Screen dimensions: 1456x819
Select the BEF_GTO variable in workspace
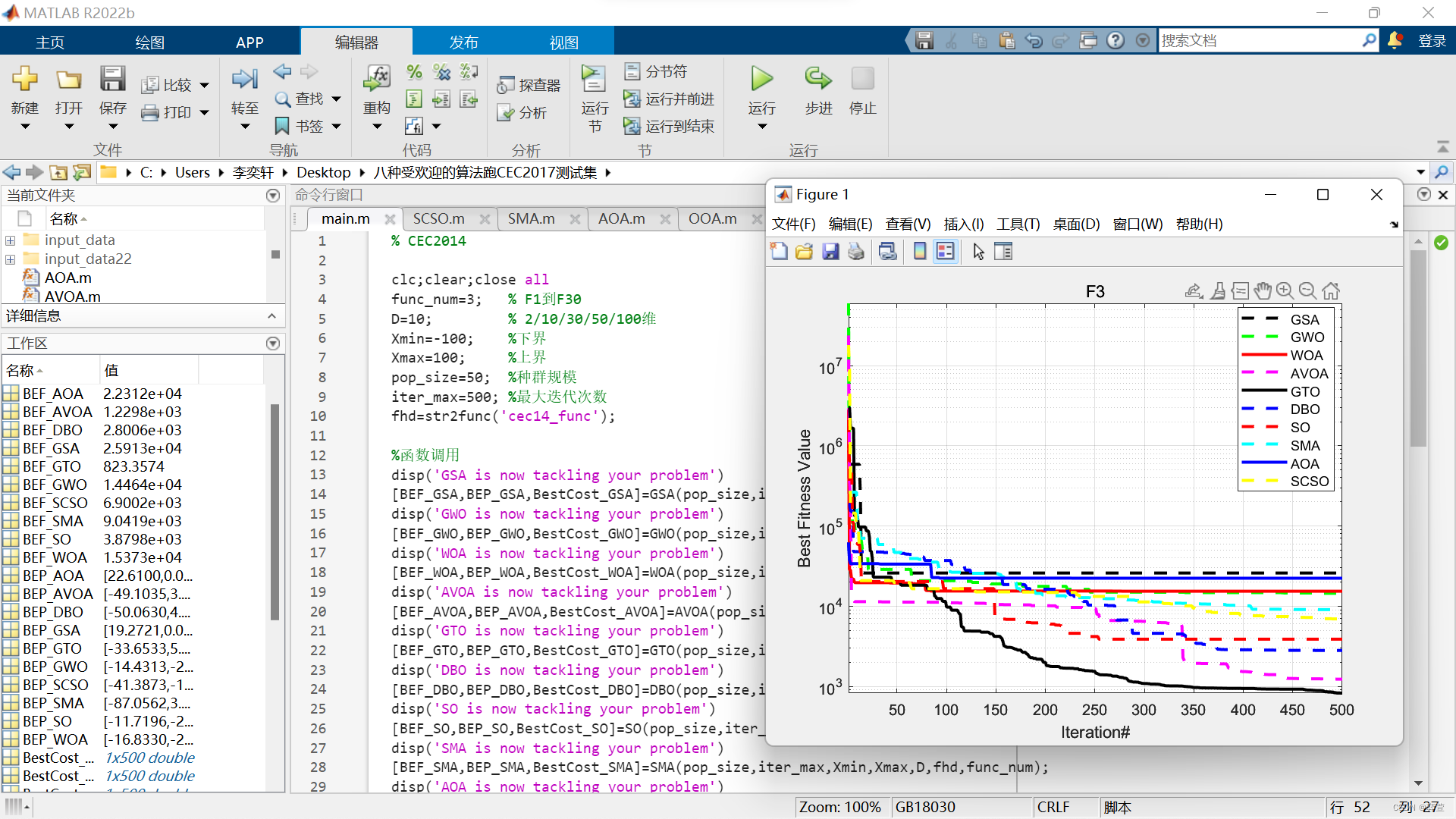[x=133, y=466]
